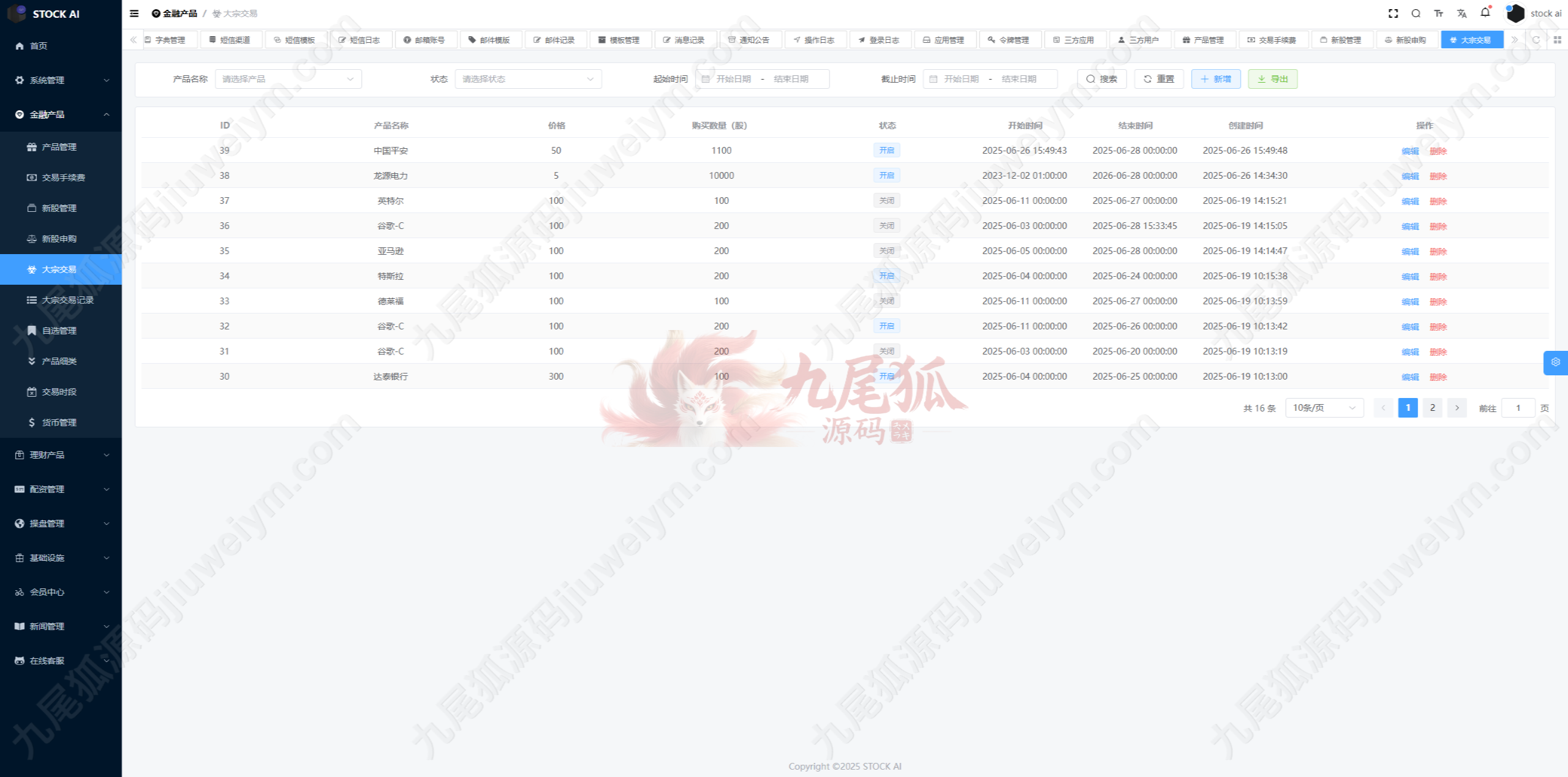Click 编辑 for 中国平安 row
The width and height of the screenshot is (1568, 777).
pyautogui.click(x=1409, y=151)
